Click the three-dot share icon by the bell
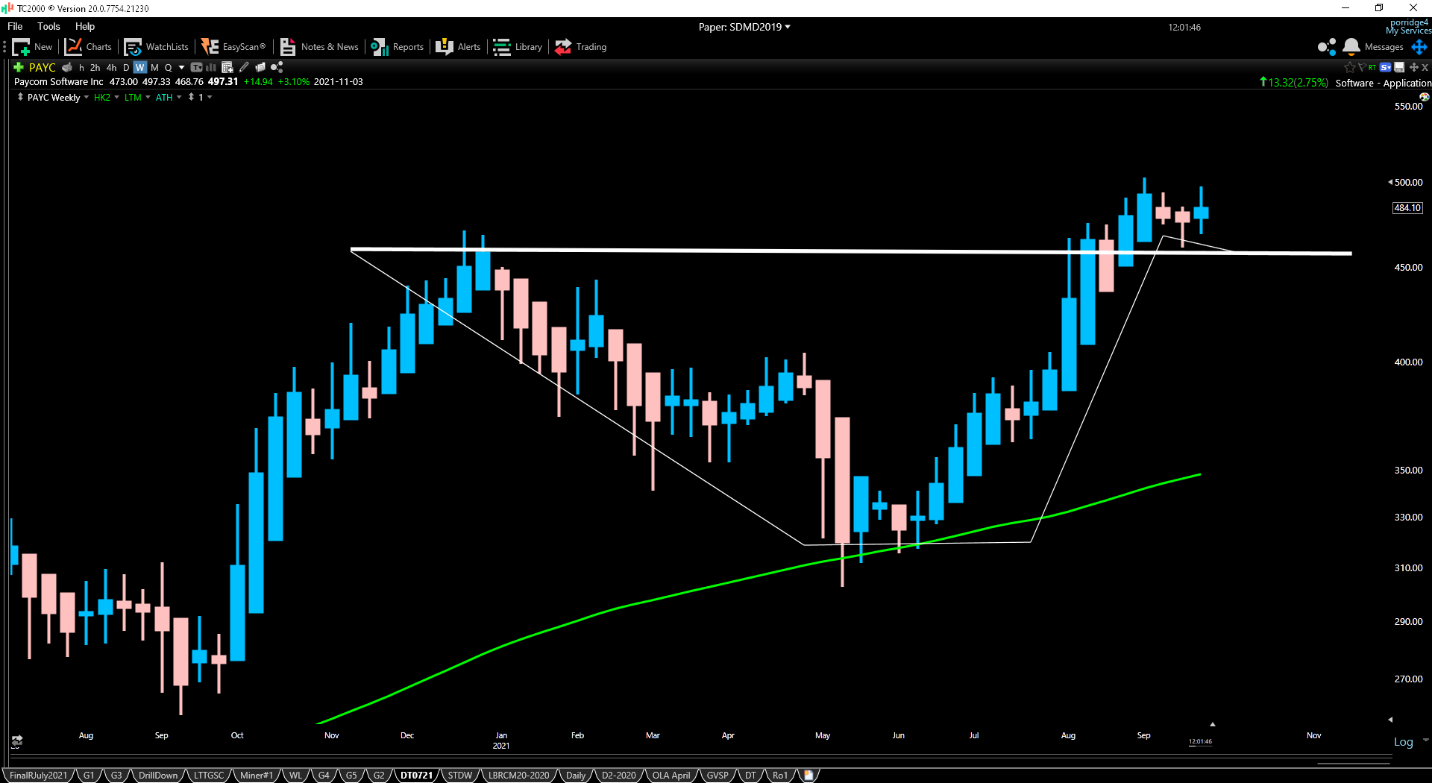 tap(1327, 46)
